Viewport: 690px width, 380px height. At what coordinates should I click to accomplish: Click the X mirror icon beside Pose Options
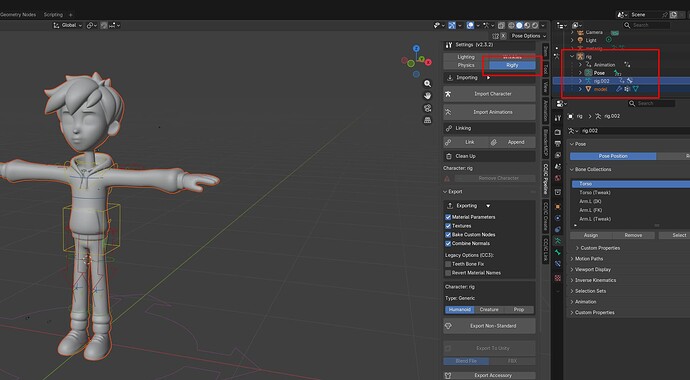(x=503, y=36)
